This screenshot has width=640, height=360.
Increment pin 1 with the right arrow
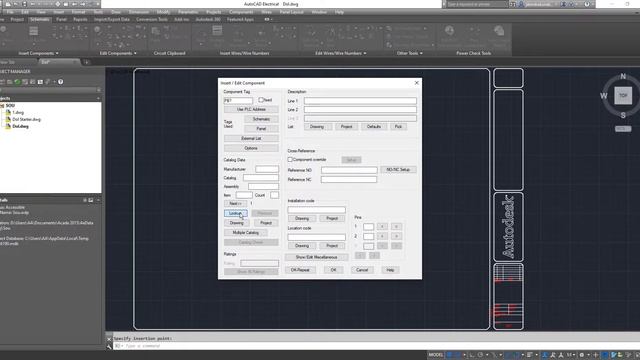[x=396, y=227]
